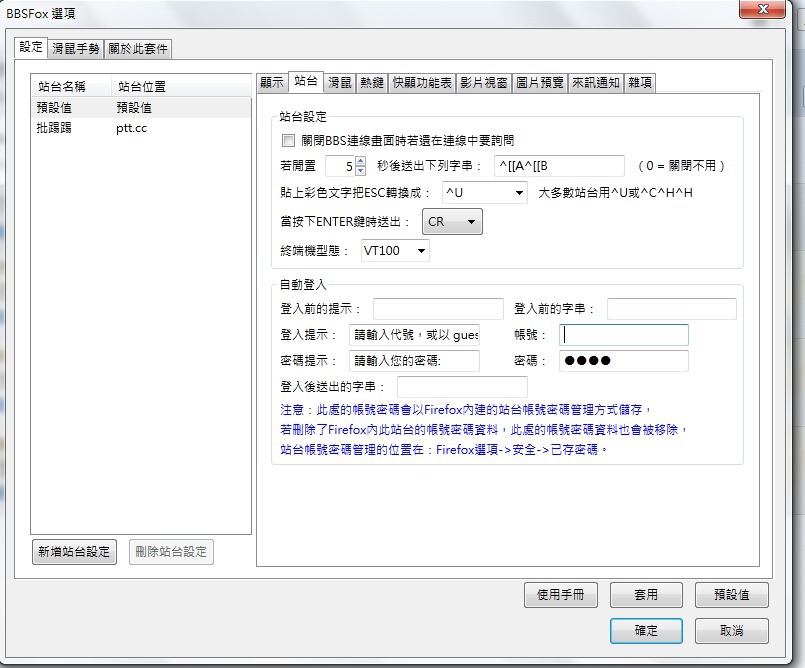Close the BBSFox 選項 window

coord(762,9)
